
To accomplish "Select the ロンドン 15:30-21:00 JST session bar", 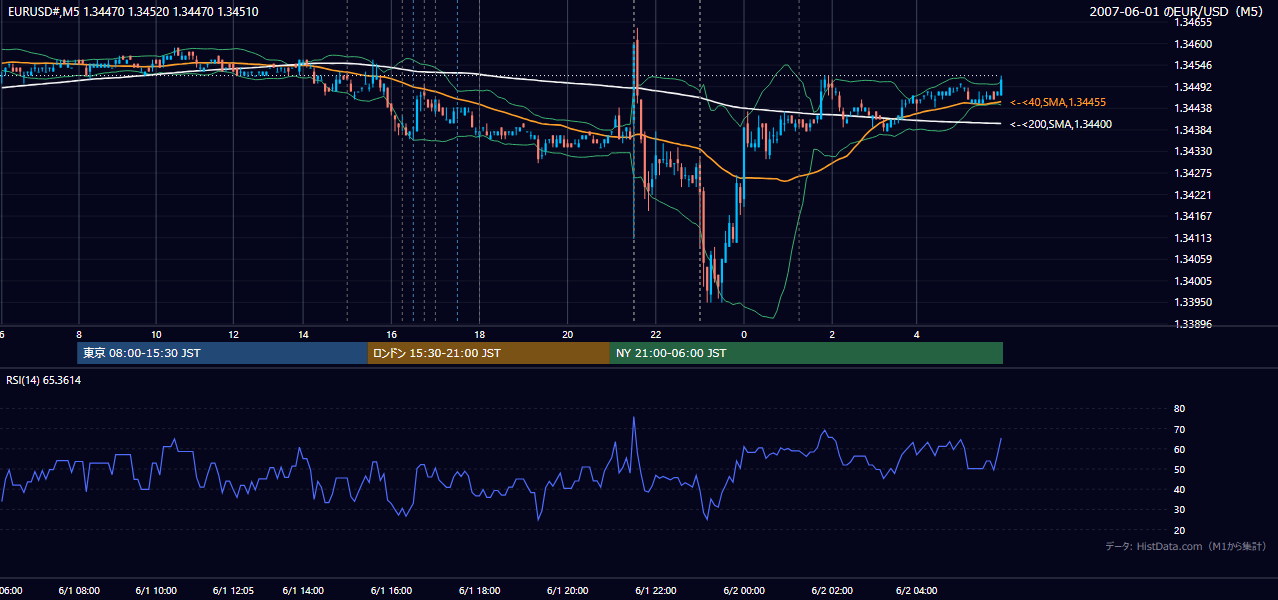I will [x=488, y=353].
